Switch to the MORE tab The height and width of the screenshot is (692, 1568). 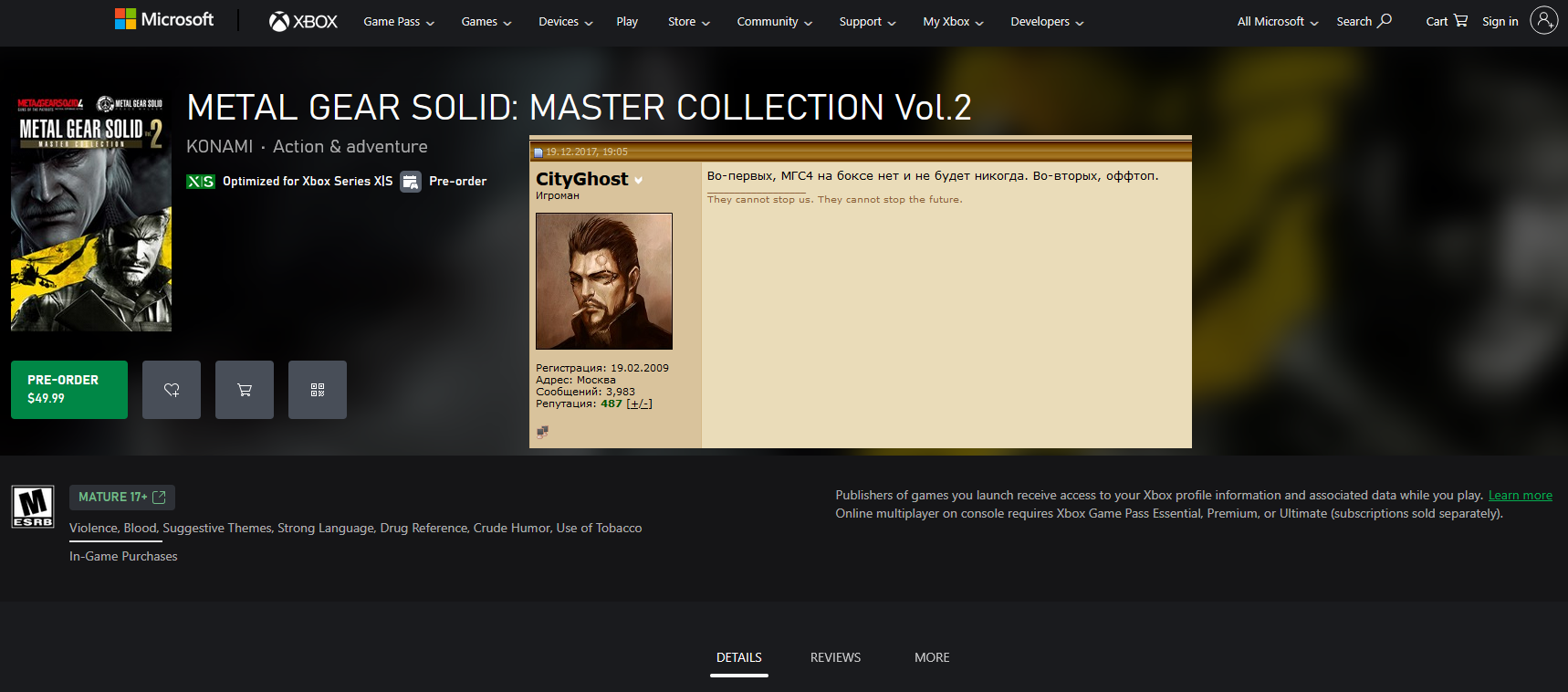(x=932, y=657)
